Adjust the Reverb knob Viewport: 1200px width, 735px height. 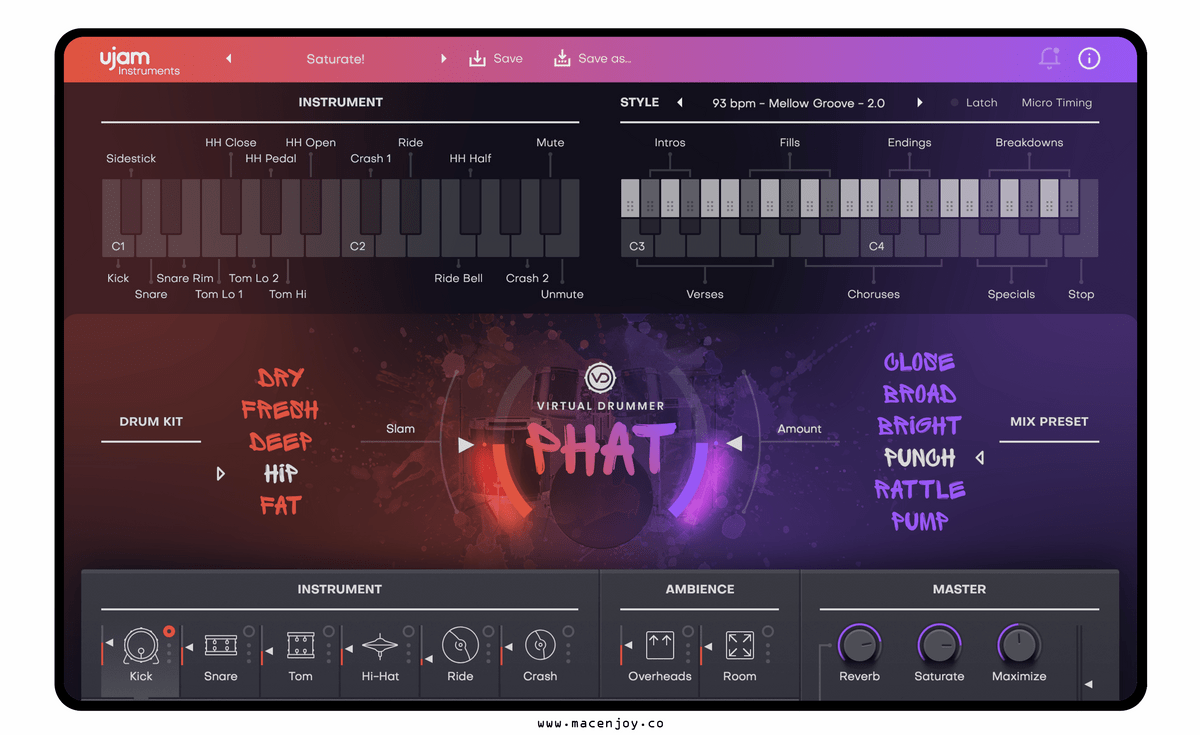[859, 645]
